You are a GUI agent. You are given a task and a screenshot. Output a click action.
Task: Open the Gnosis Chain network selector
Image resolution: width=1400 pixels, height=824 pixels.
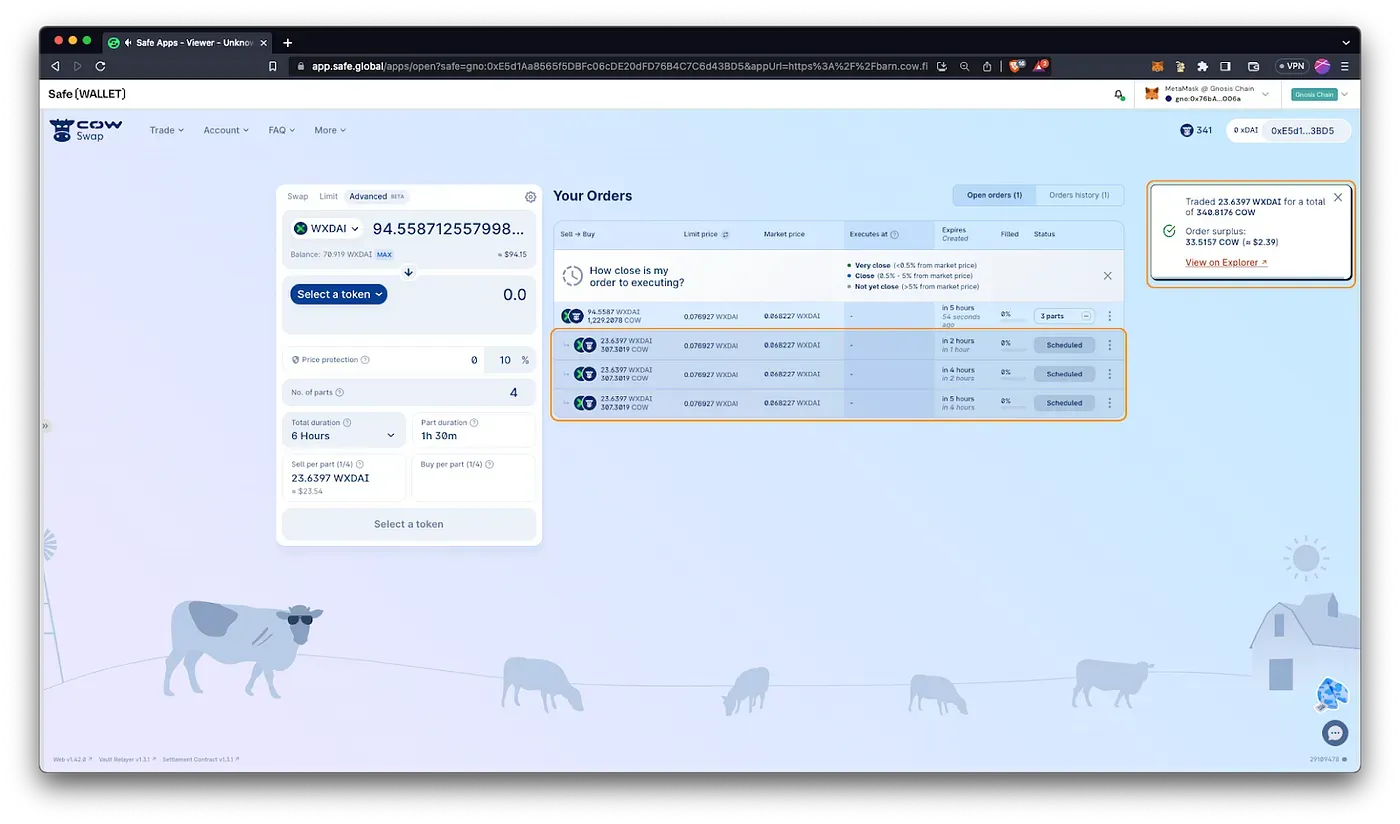pos(1320,94)
